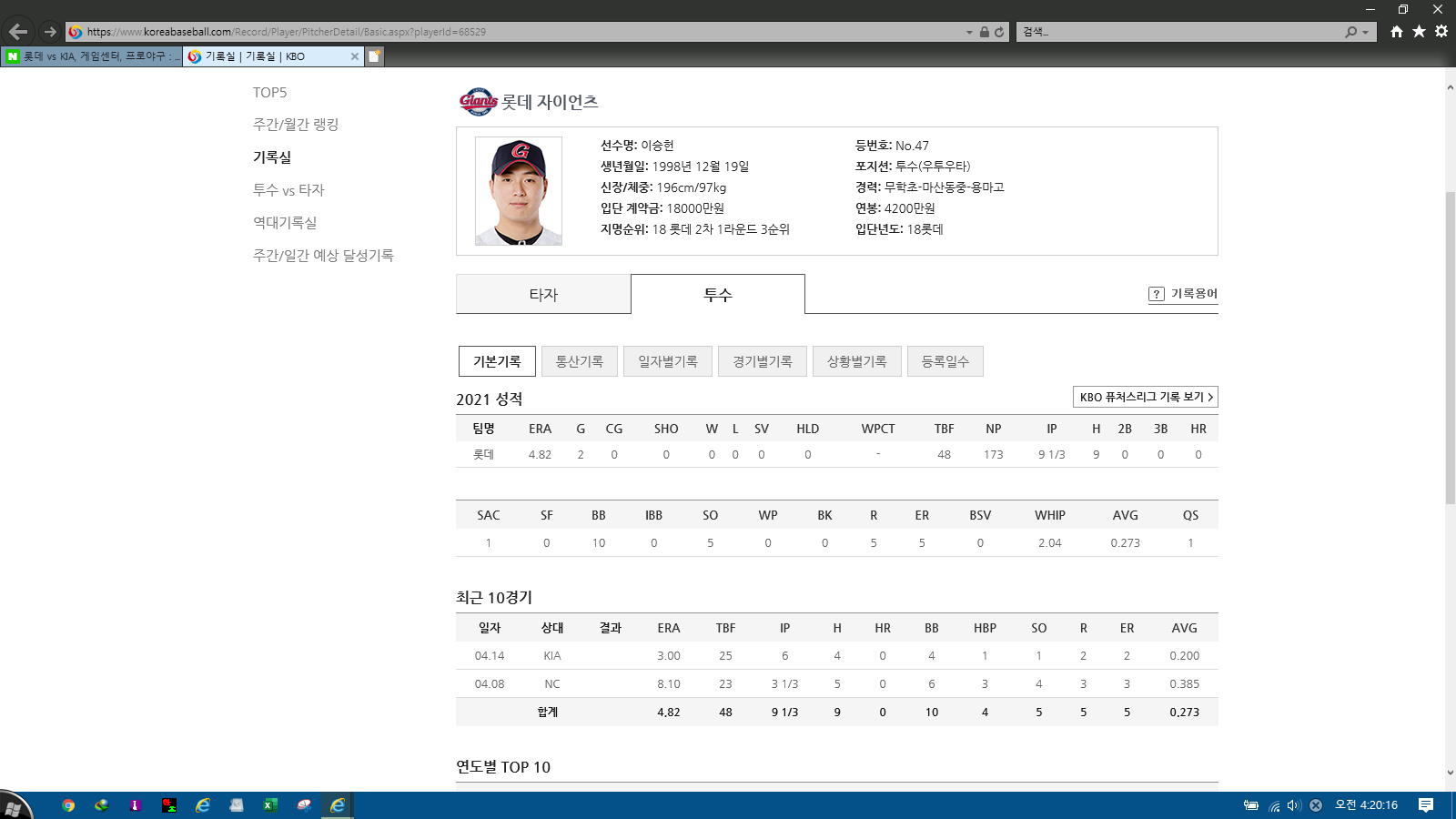
Task: Click the player photo of 이승헌
Action: coord(519,191)
